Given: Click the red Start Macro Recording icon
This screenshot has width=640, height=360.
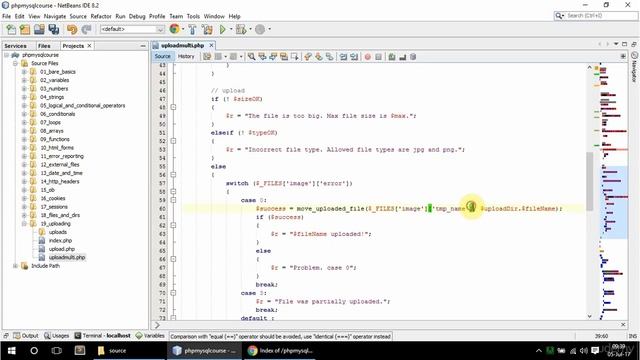Looking at the screenshot, I should [368, 57].
